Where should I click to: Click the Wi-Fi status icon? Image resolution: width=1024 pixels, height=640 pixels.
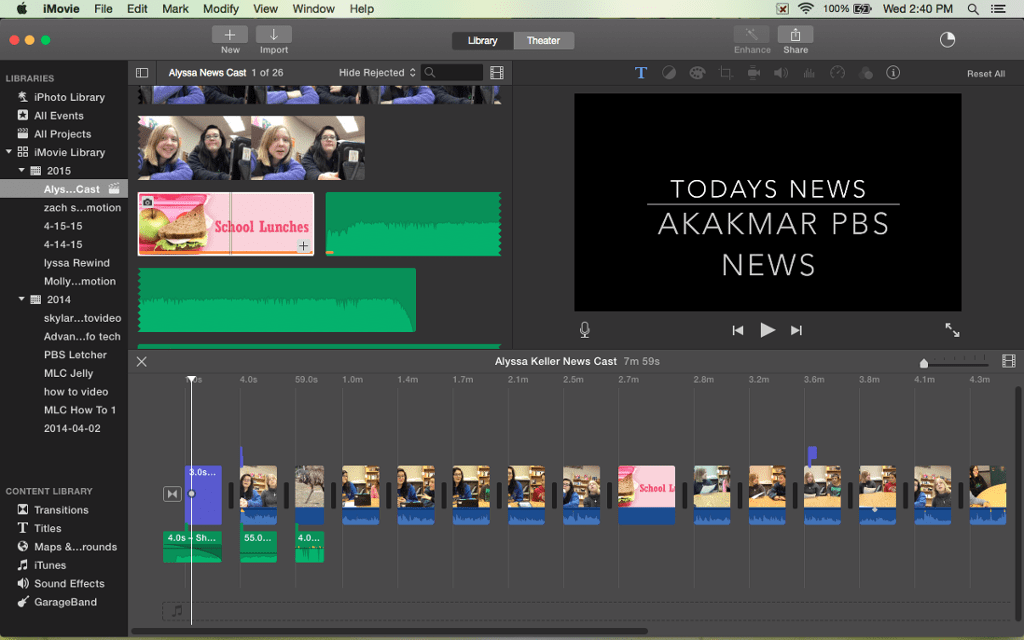click(x=806, y=8)
